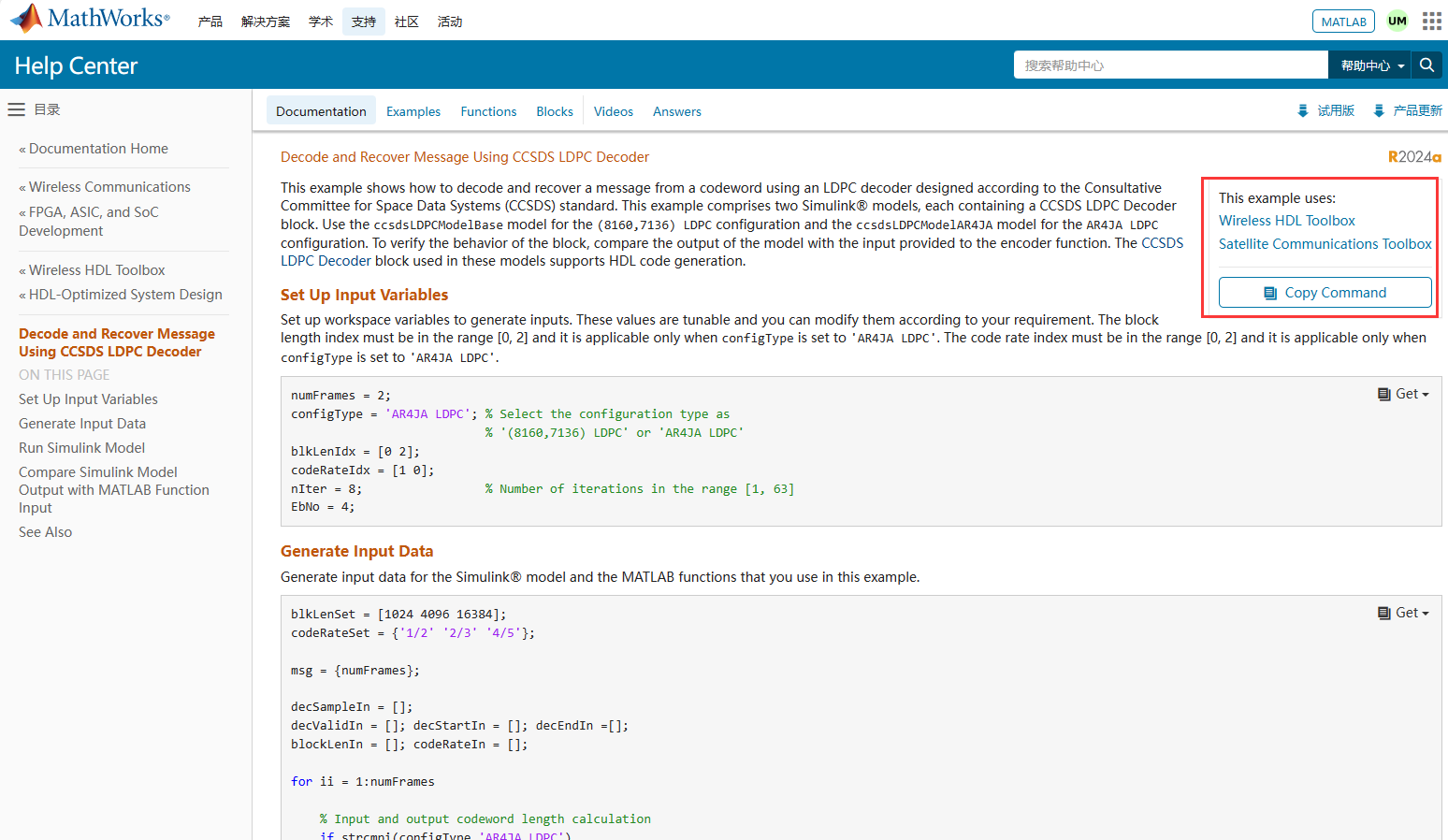
Task: Open the apps grid icon
Action: (1431, 21)
